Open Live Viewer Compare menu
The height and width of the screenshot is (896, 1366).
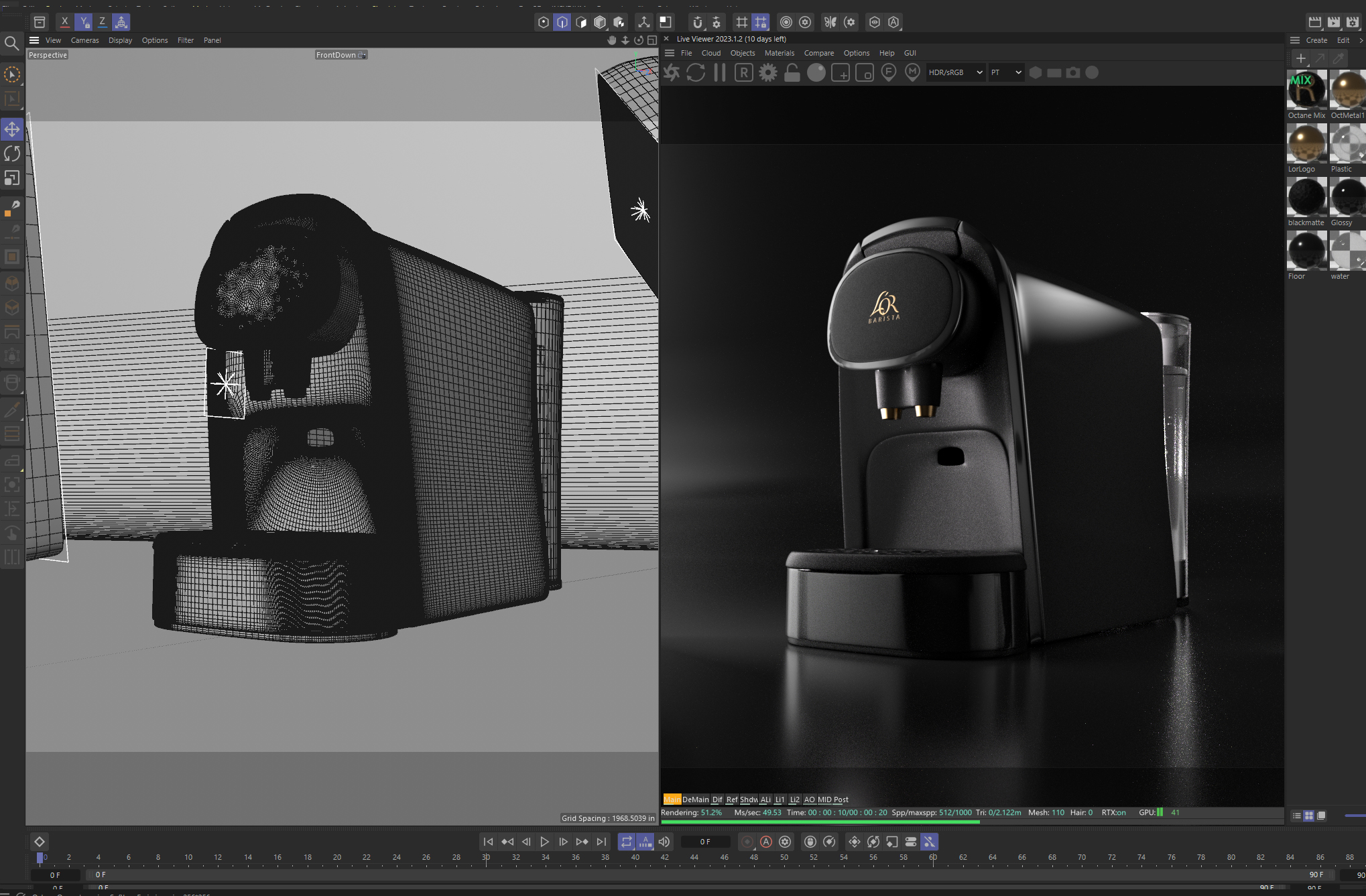click(x=819, y=53)
